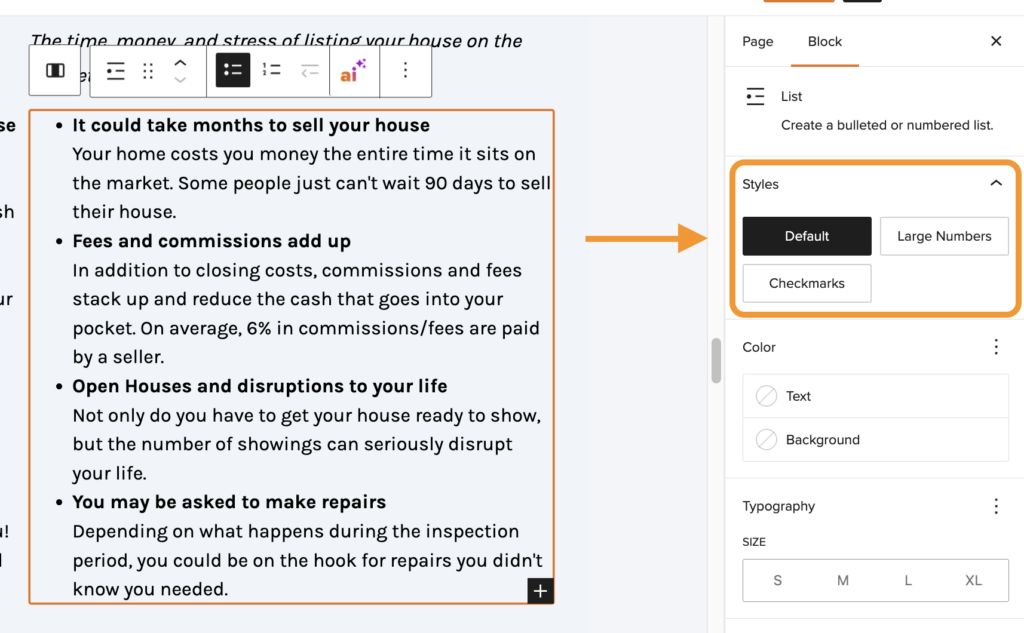Move block down with the down chevron
The height and width of the screenshot is (633, 1024).
click(180, 80)
